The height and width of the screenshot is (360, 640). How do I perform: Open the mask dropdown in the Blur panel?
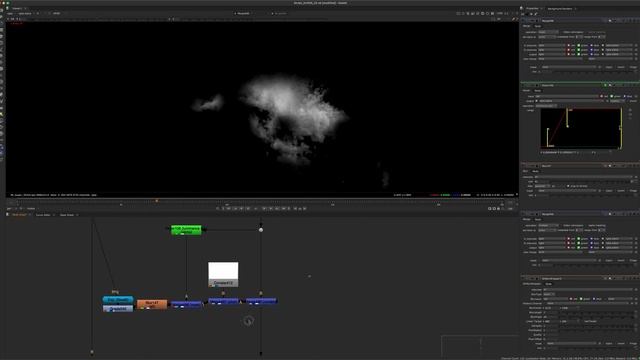(568, 191)
